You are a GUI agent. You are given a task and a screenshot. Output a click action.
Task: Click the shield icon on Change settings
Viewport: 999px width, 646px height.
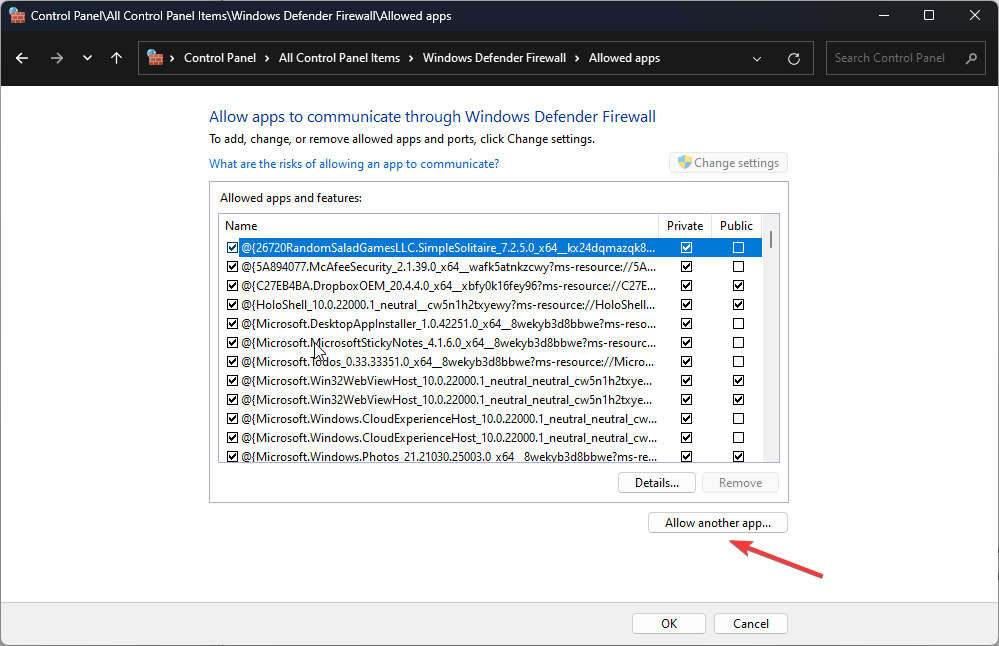click(x=684, y=162)
